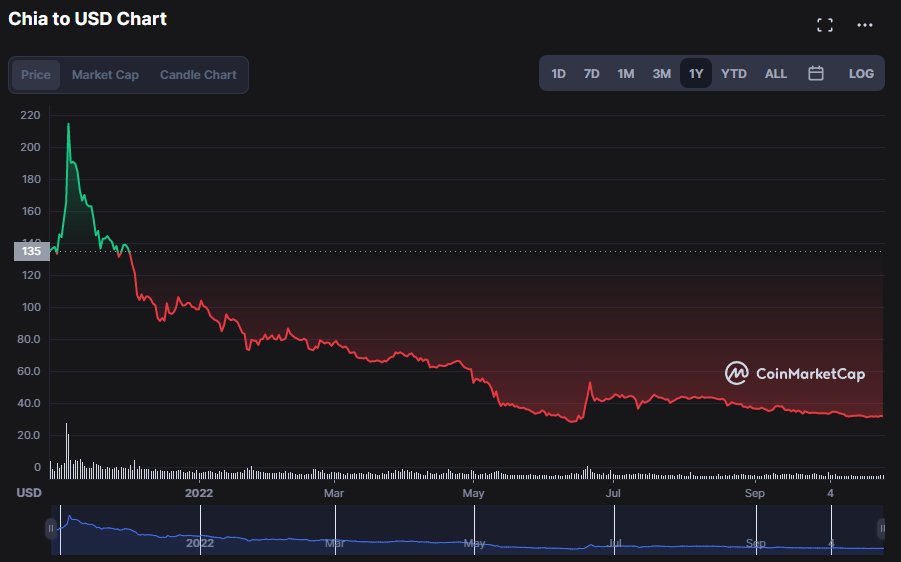Image resolution: width=901 pixels, height=562 pixels.
Task: Switch to the Price tab
Action: [36, 75]
